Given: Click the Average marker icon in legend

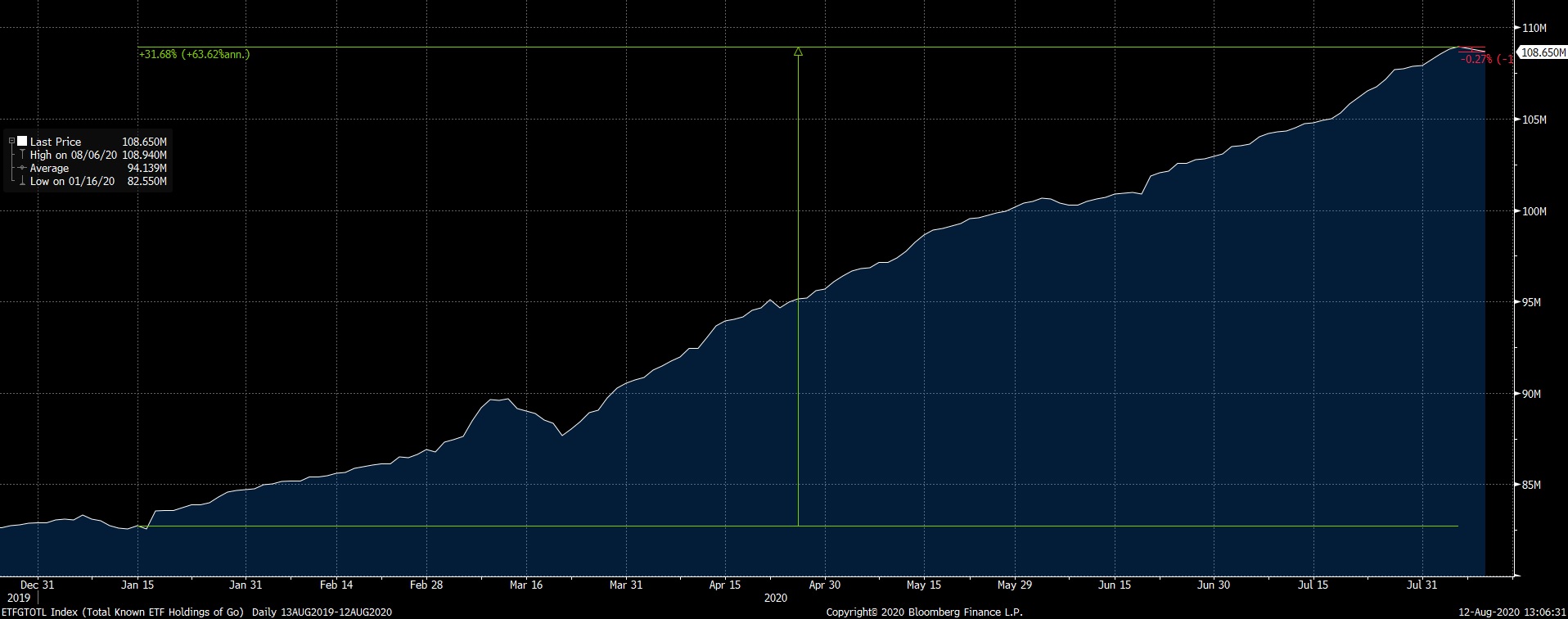Looking at the screenshot, I should click(x=22, y=168).
